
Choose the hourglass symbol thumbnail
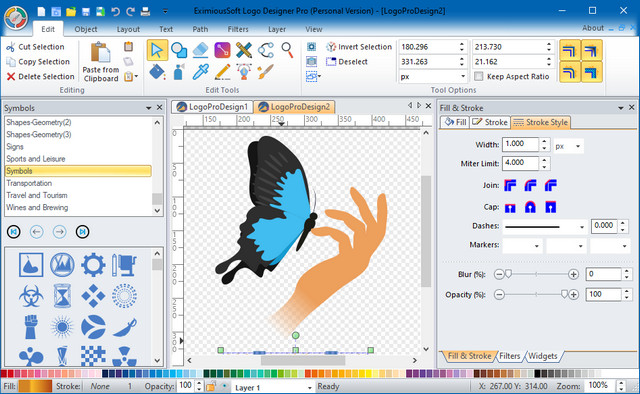point(62,296)
